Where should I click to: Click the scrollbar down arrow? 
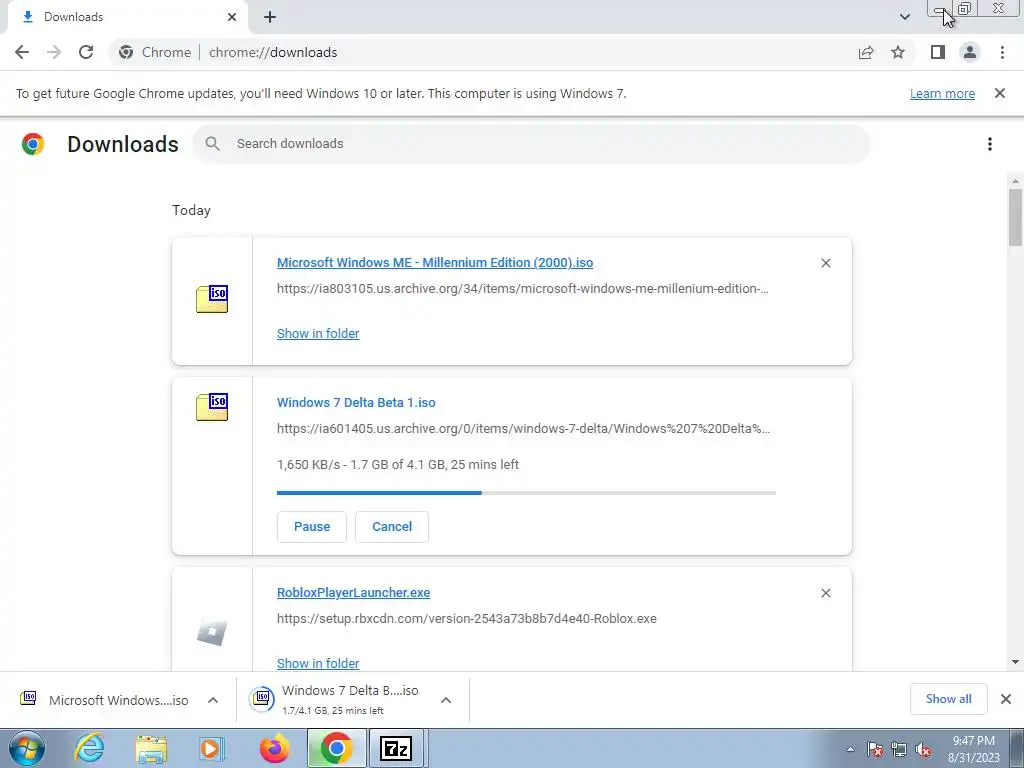click(1015, 662)
